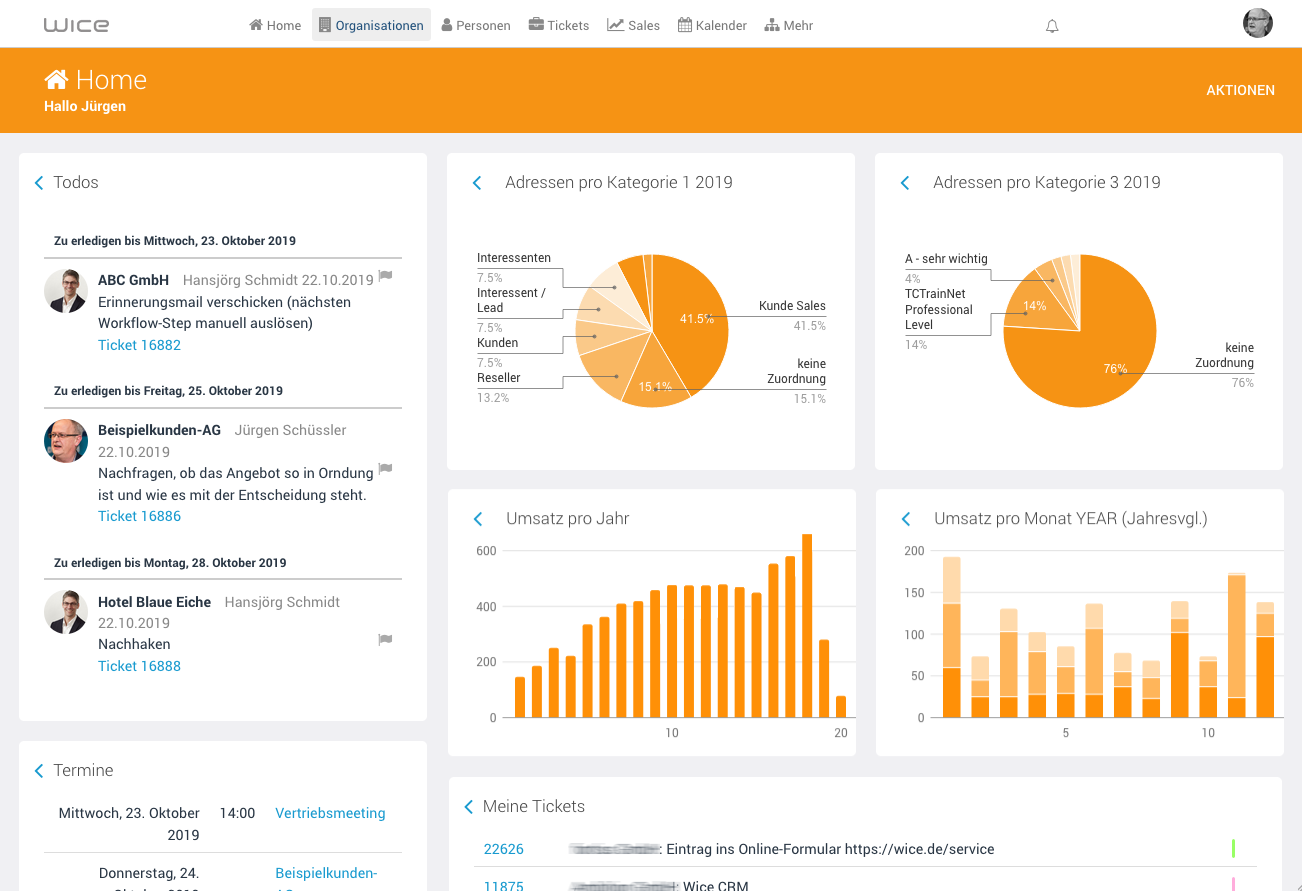The image size is (1302, 891).
Task: Collapse the Umsatz pro Jahr chart widget
Action: [x=477, y=519]
